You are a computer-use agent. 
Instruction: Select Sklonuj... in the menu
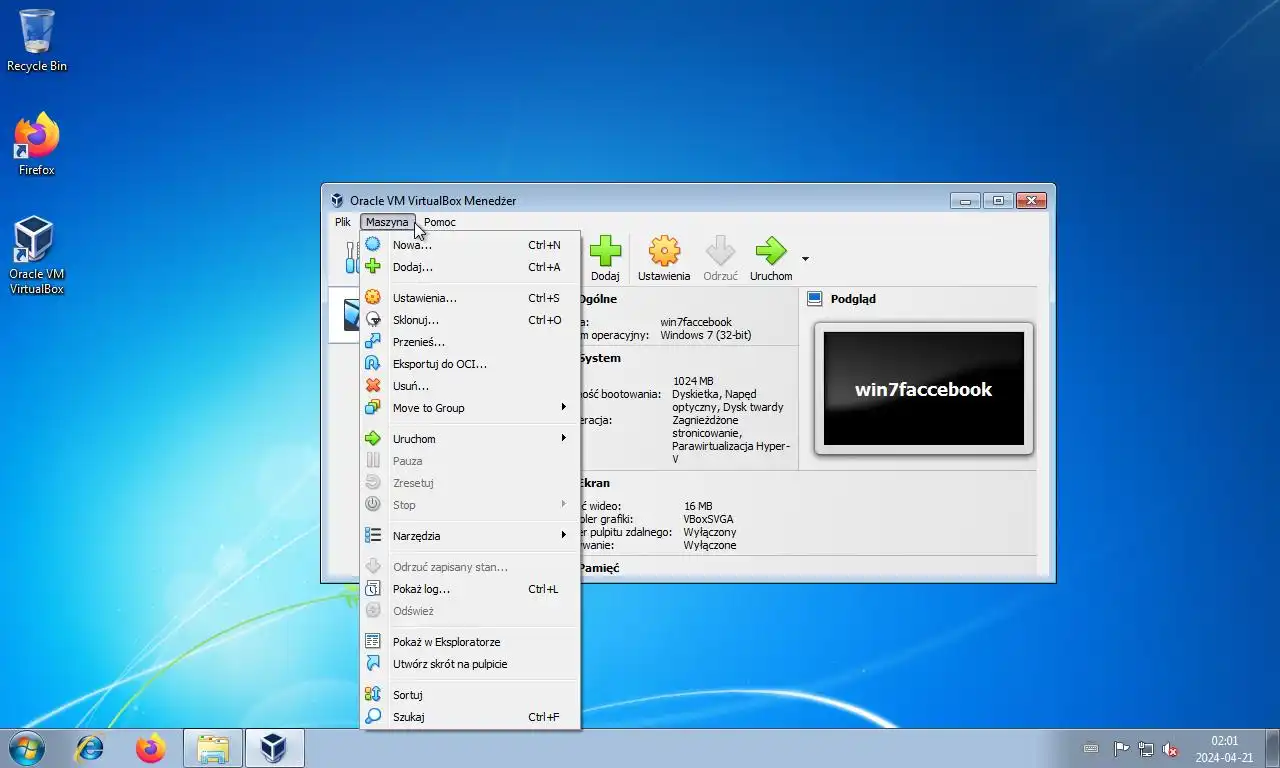click(470, 320)
